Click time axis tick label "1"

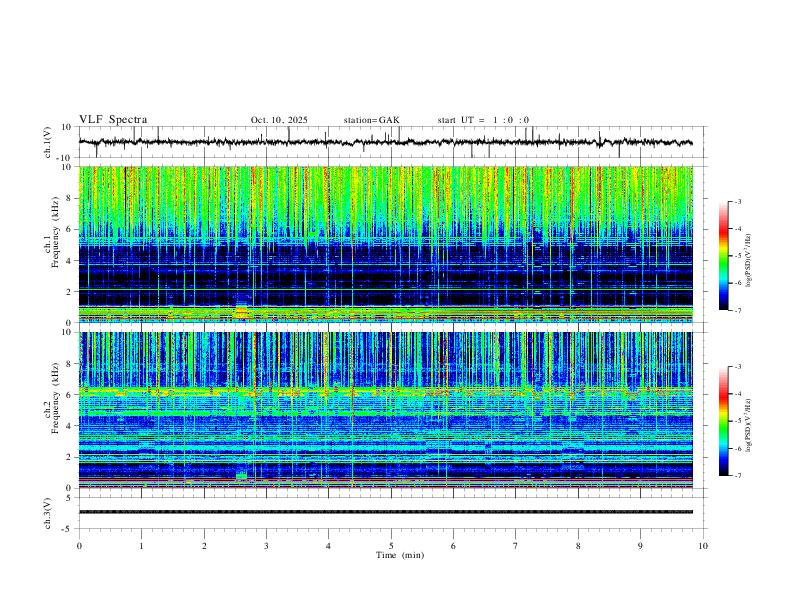(142, 546)
